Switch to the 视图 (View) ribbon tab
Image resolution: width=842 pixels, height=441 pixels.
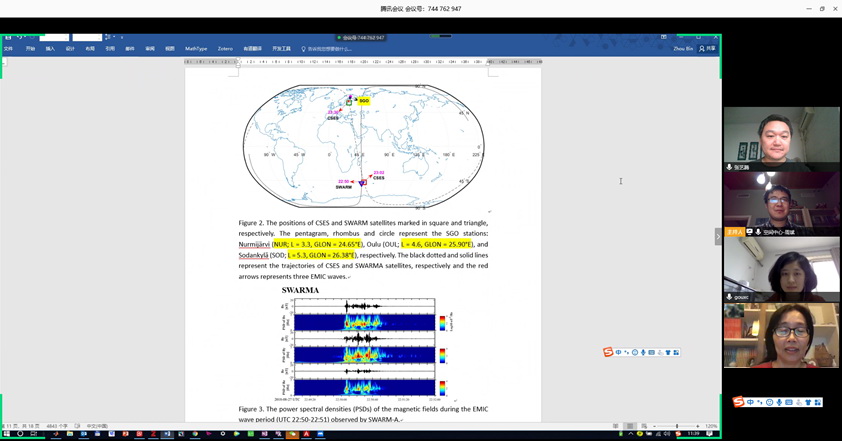pyautogui.click(x=169, y=49)
